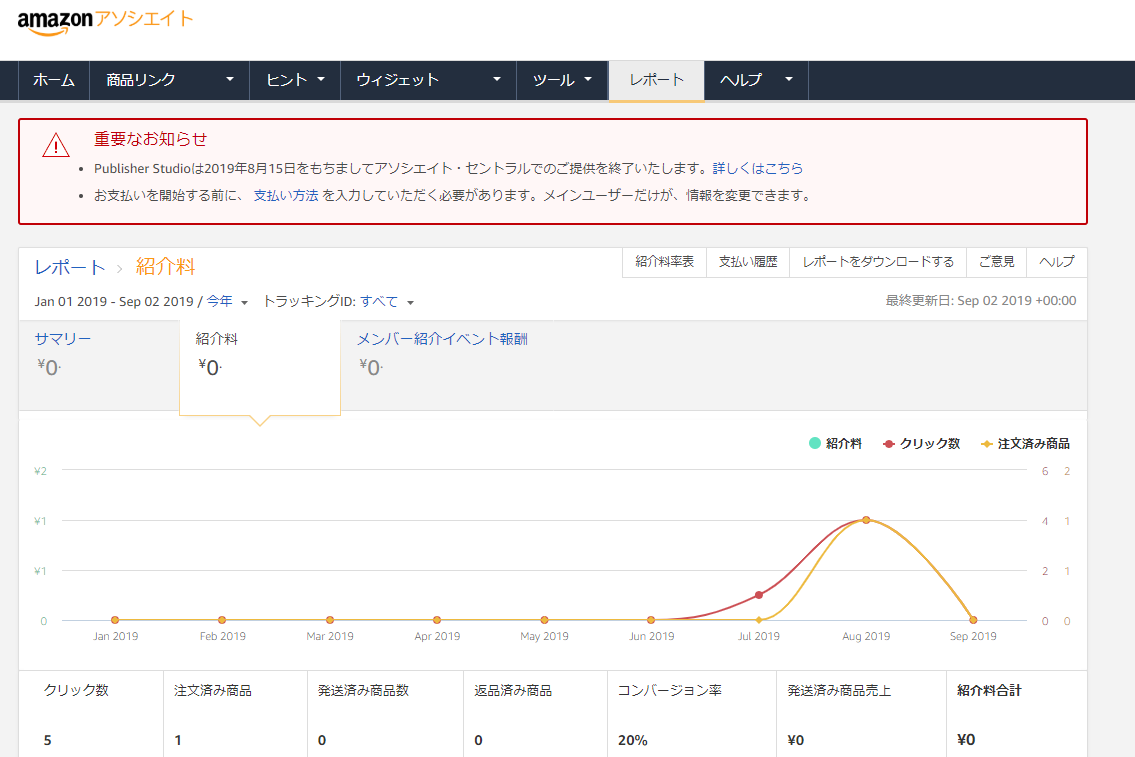The width and height of the screenshot is (1135, 757).
Task: Open the 詳しくはこちら link
Action: click(x=758, y=169)
